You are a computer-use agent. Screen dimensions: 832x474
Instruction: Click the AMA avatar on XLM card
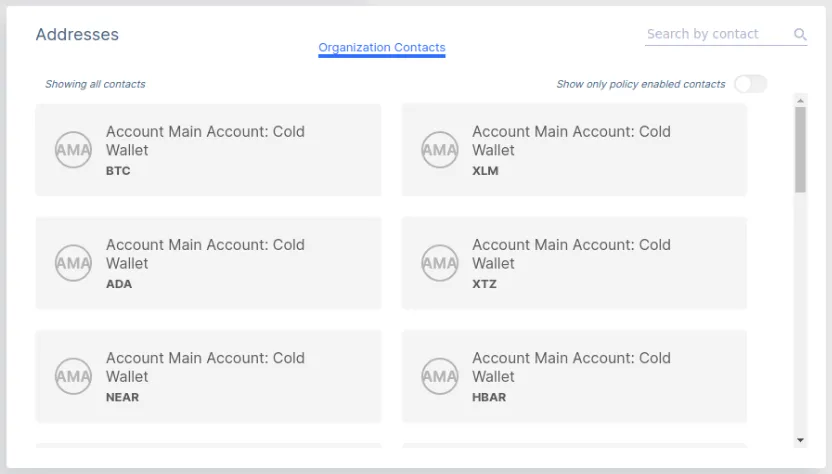(x=439, y=150)
